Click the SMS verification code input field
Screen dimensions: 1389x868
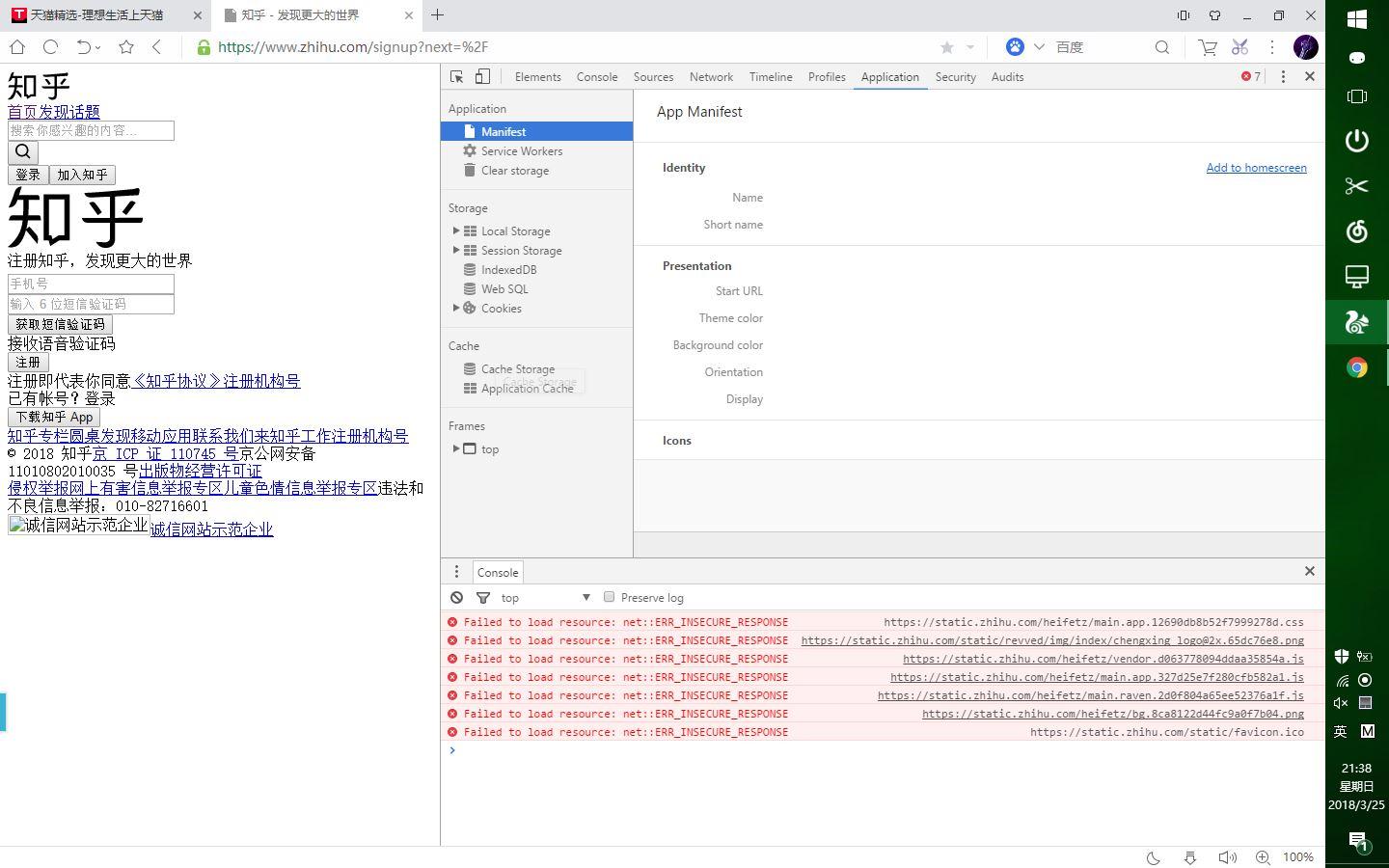91,304
